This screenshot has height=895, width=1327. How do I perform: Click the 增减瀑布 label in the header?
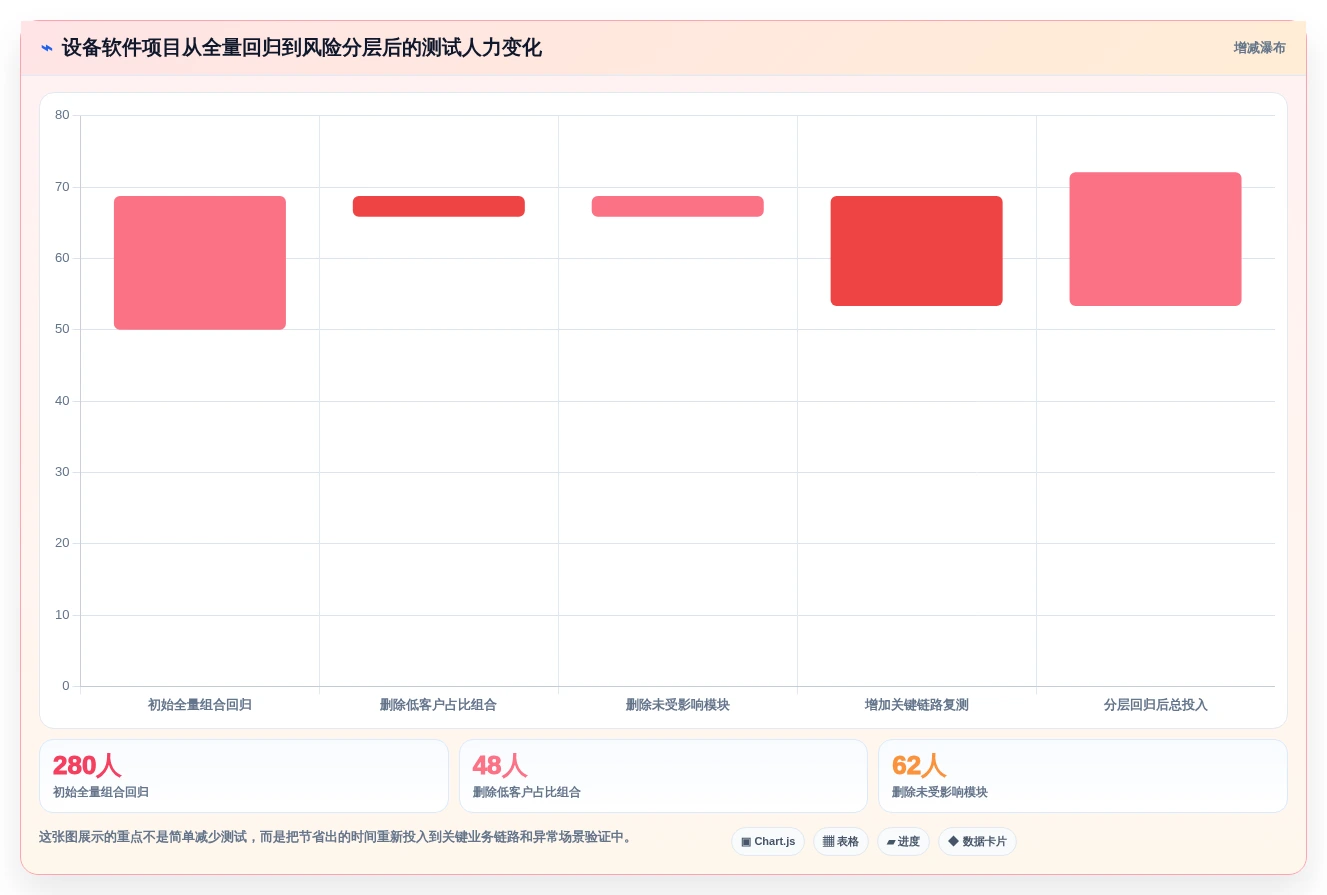1259,48
